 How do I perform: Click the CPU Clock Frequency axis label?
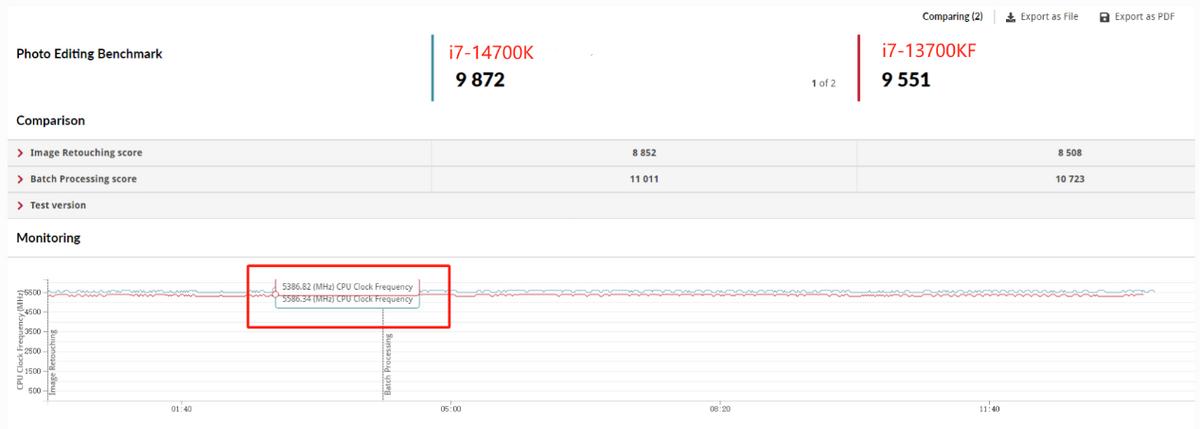[x=20, y=338]
